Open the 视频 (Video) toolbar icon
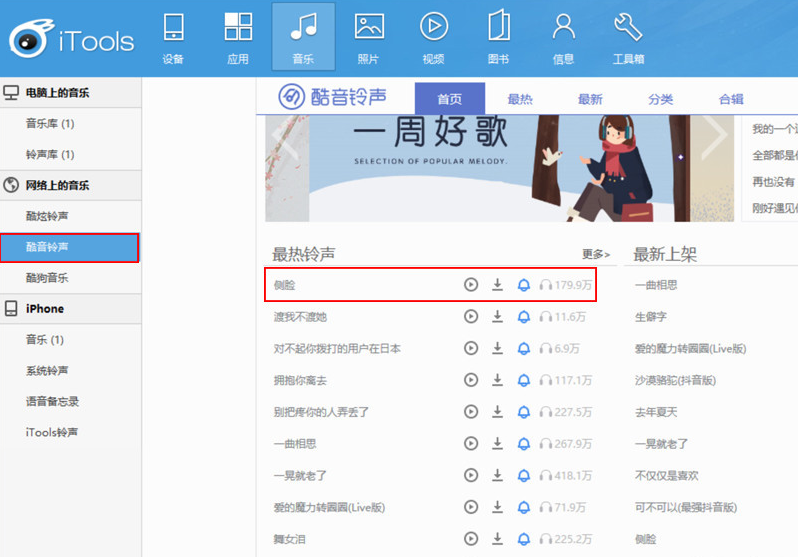The image size is (801, 557). [x=433, y=37]
